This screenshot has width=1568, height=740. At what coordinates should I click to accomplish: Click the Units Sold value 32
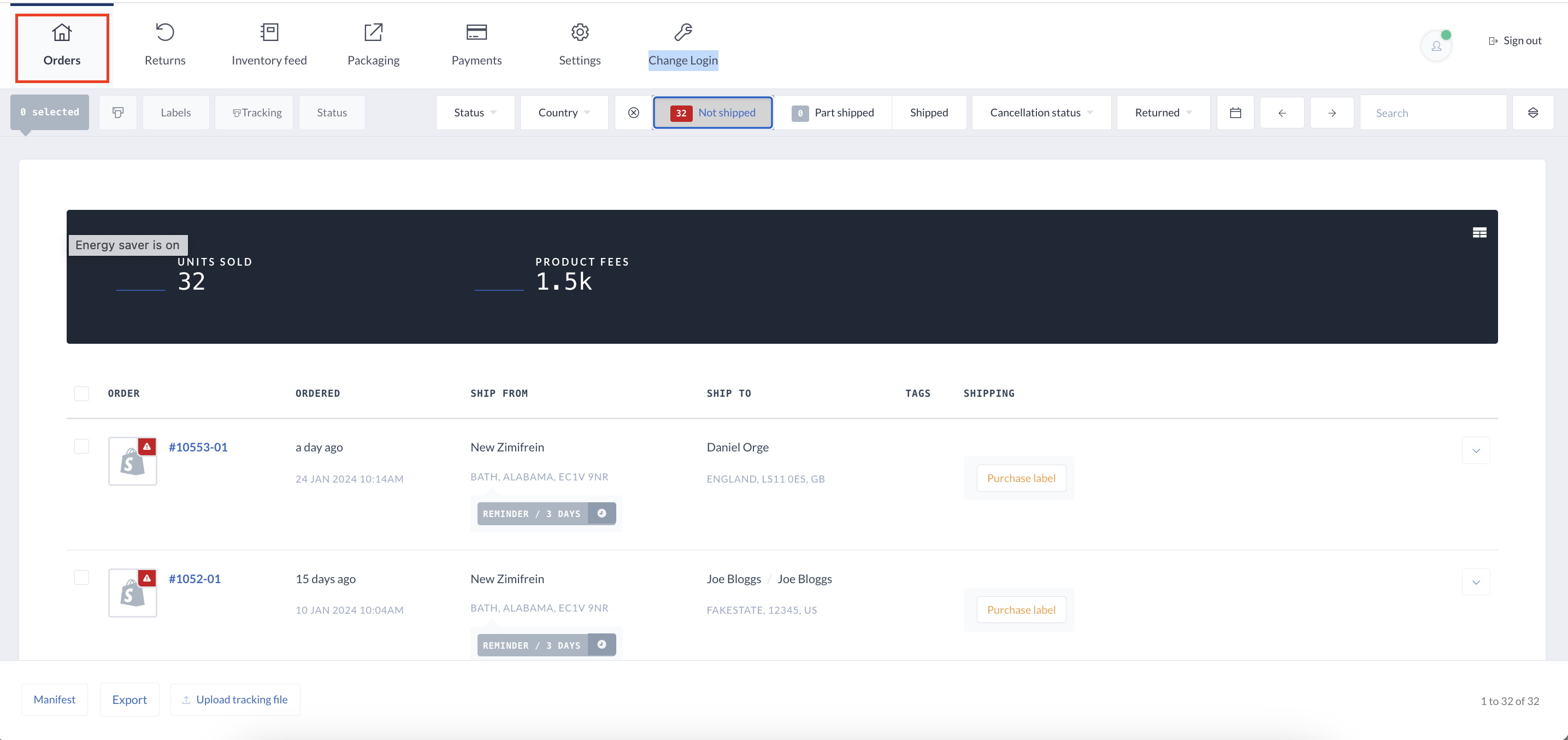[x=192, y=281]
